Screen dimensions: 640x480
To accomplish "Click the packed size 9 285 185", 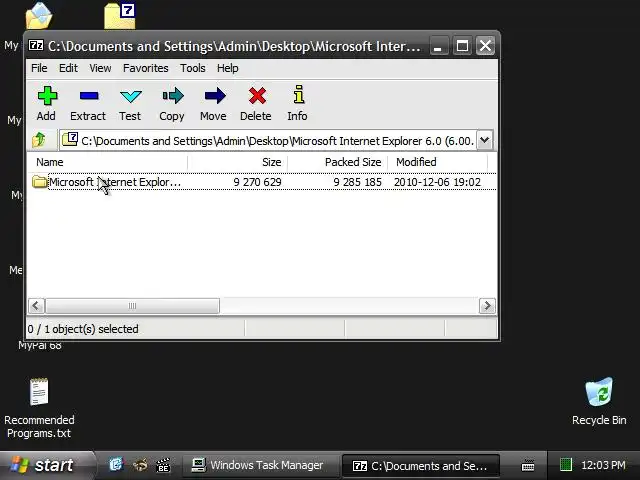I will point(357,182).
